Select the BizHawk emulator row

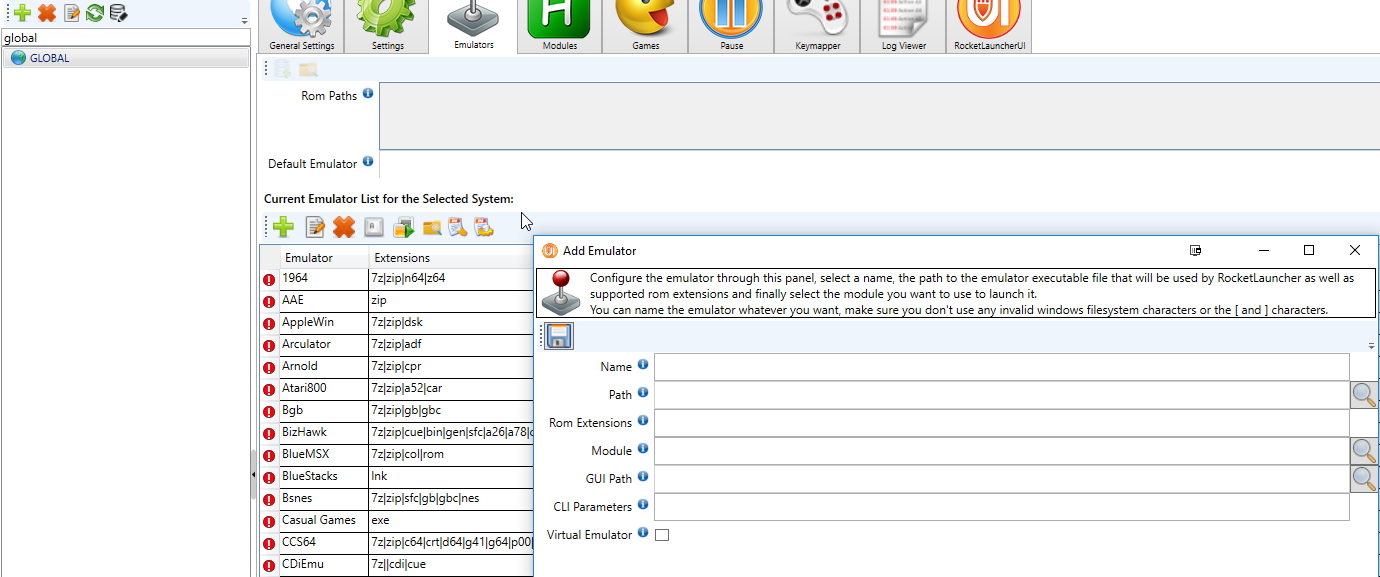click(304, 433)
